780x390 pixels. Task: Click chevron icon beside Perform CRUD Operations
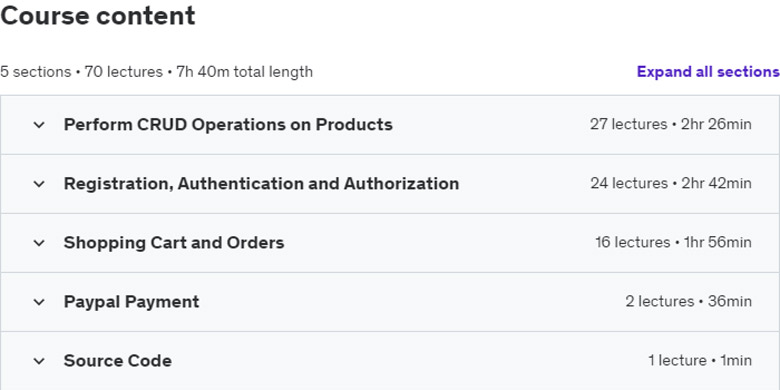(x=39, y=125)
